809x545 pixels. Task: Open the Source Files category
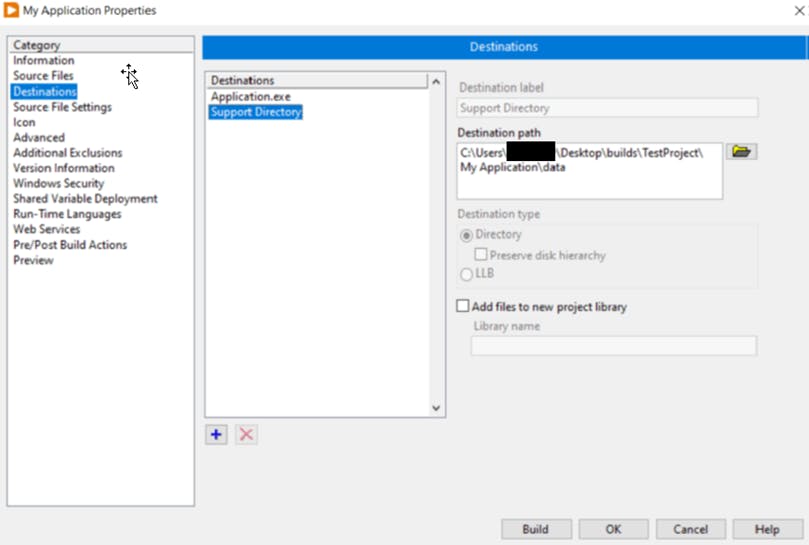coord(43,76)
